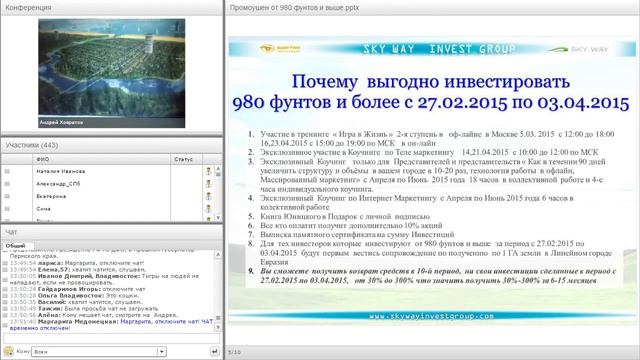Click chat scrollbar up arrow
Viewport: 640px width, 360px height.
click(218, 254)
